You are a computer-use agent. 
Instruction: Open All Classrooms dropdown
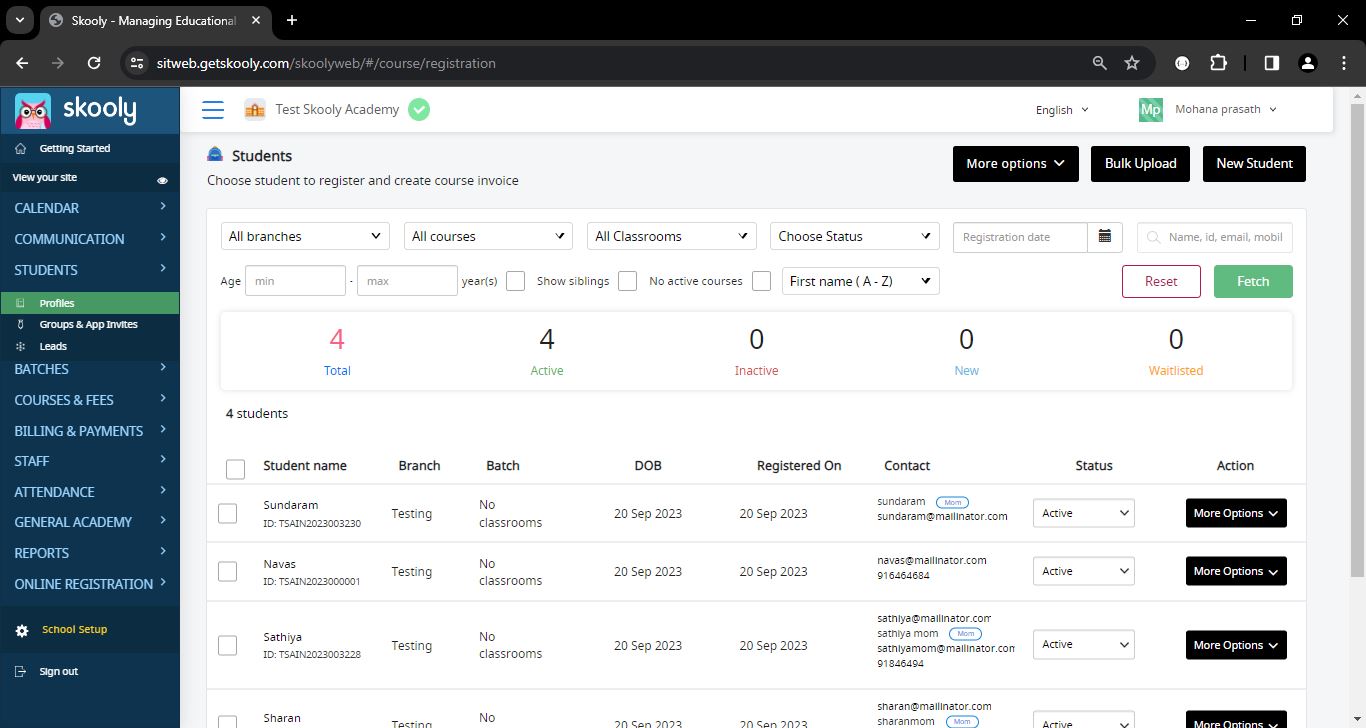pyautogui.click(x=672, y=236)
